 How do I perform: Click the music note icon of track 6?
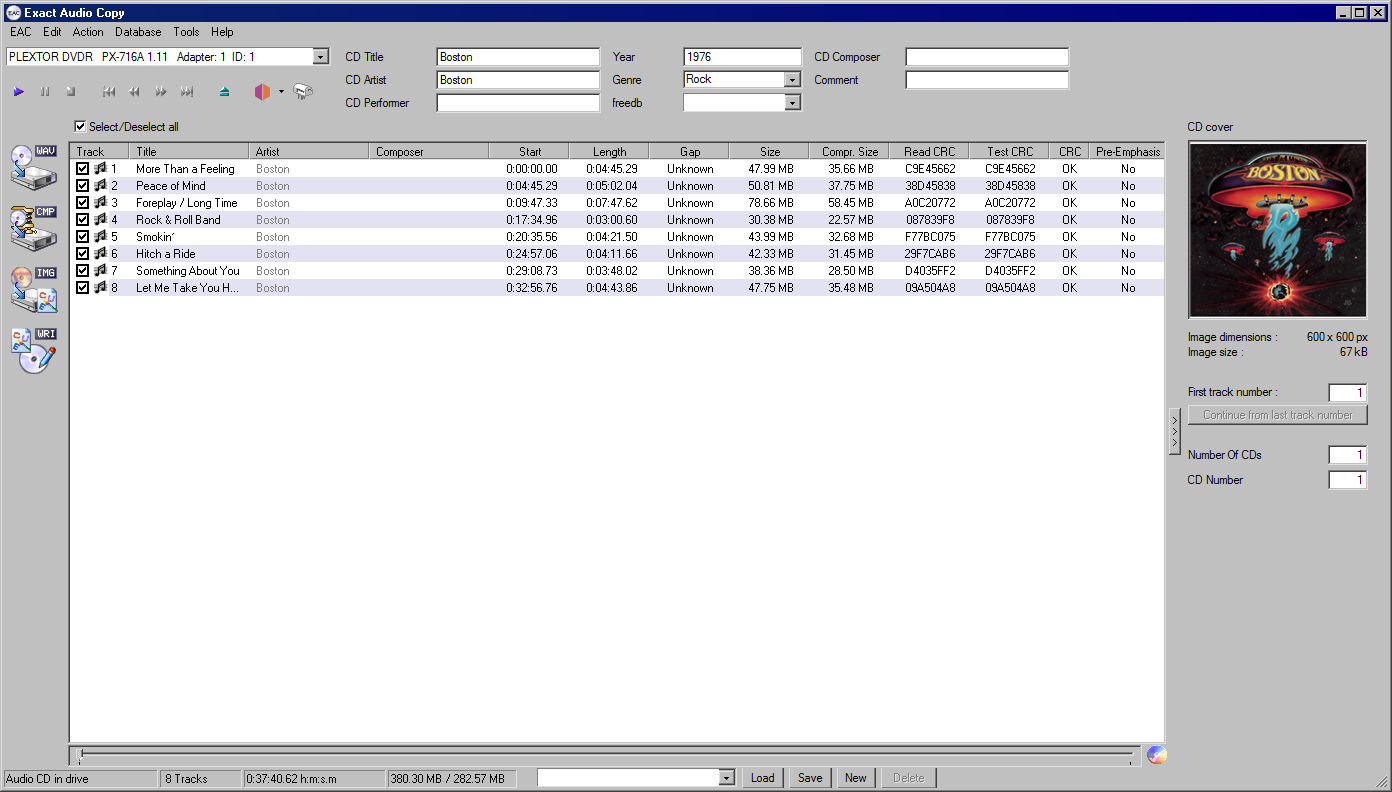(x=100, y=254)
